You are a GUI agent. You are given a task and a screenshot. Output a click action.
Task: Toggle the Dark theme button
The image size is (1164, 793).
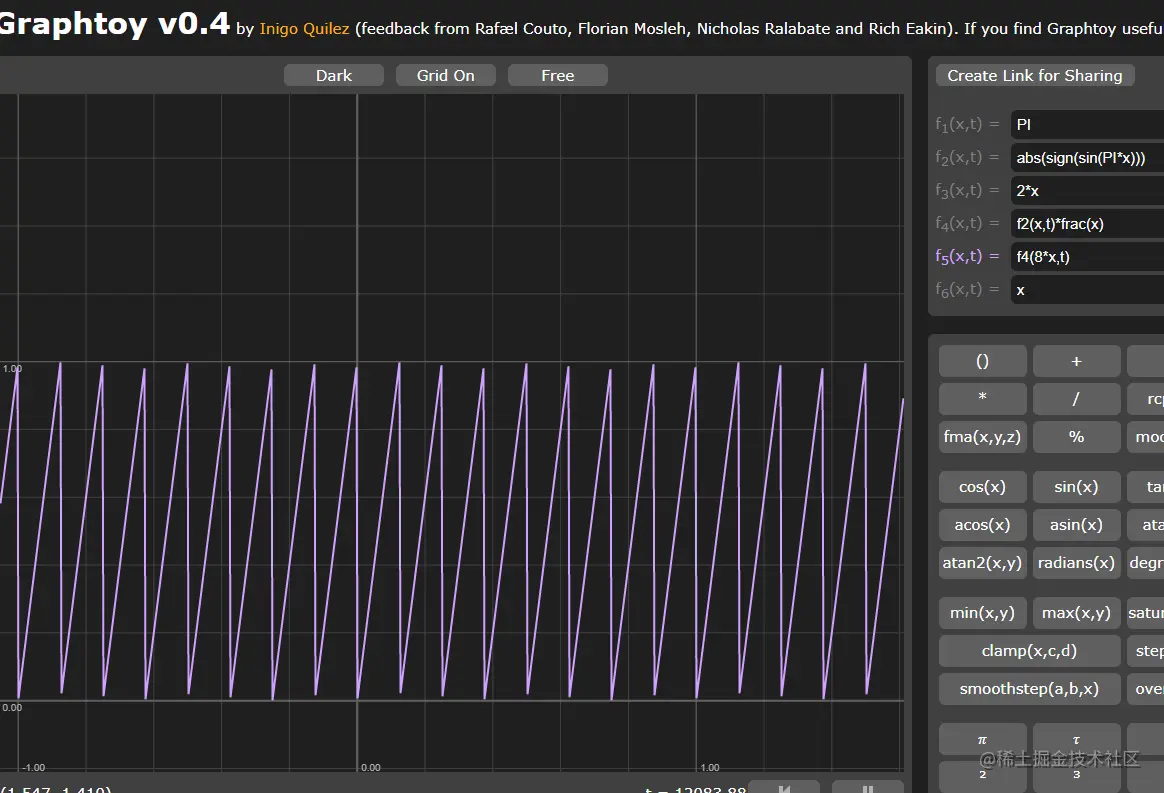pyautogui.click(x=333, y=75)
